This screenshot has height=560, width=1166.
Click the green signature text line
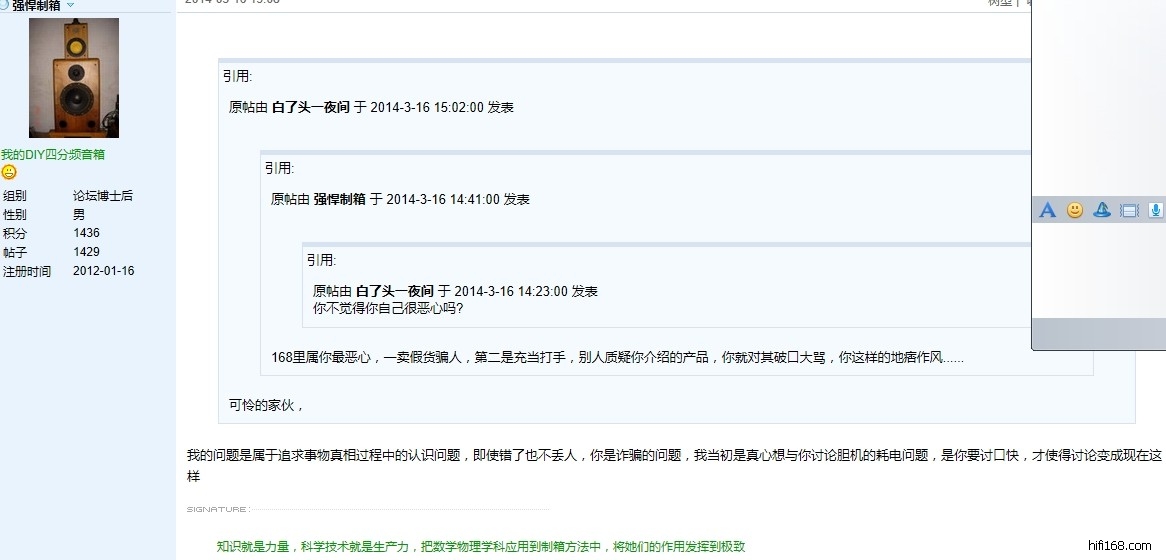pyautogui.click(x=481, y=546)
